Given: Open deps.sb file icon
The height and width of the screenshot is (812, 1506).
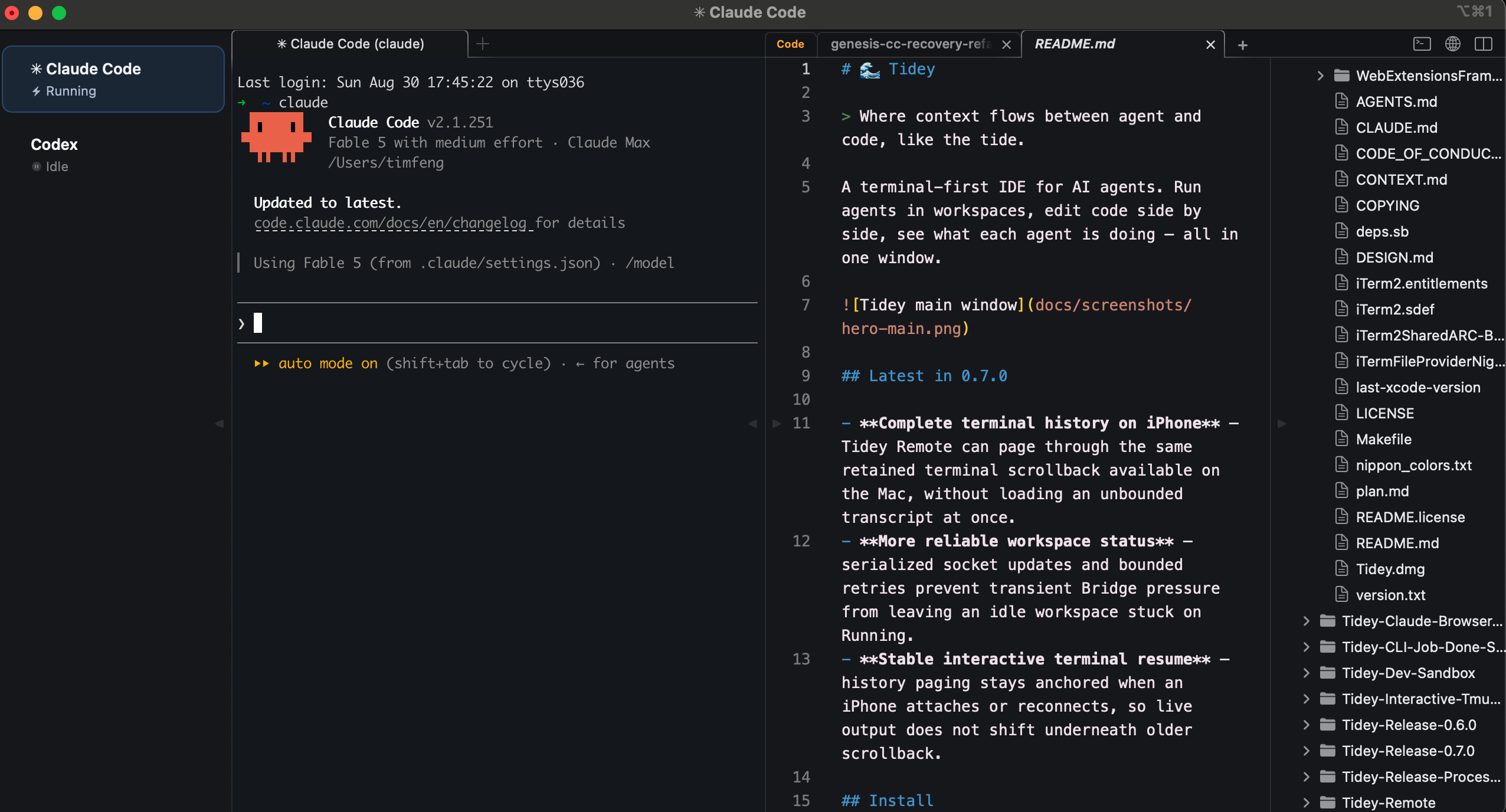Looking at the screenshot, I should click(1342, 231).
